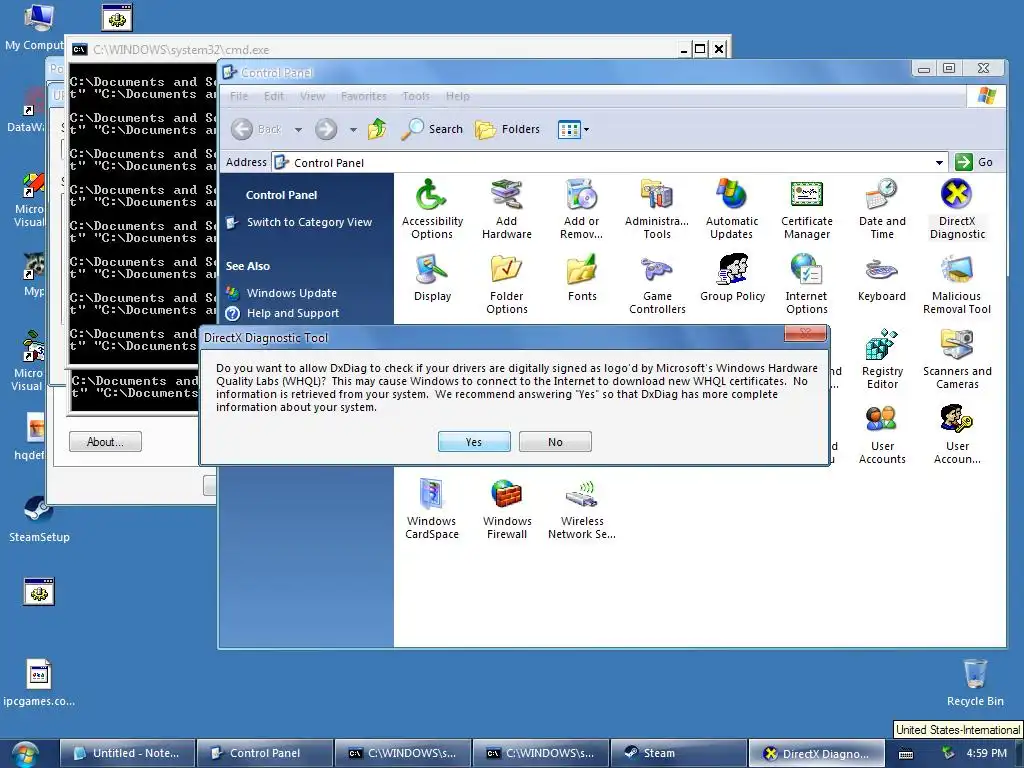Open Windows CardSpace icon
1024x768 pixels.
click(x=432, y=509)
